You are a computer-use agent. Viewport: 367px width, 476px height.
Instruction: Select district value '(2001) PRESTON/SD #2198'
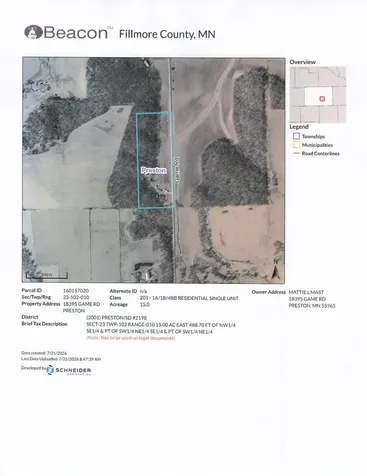tap(117, 318)
